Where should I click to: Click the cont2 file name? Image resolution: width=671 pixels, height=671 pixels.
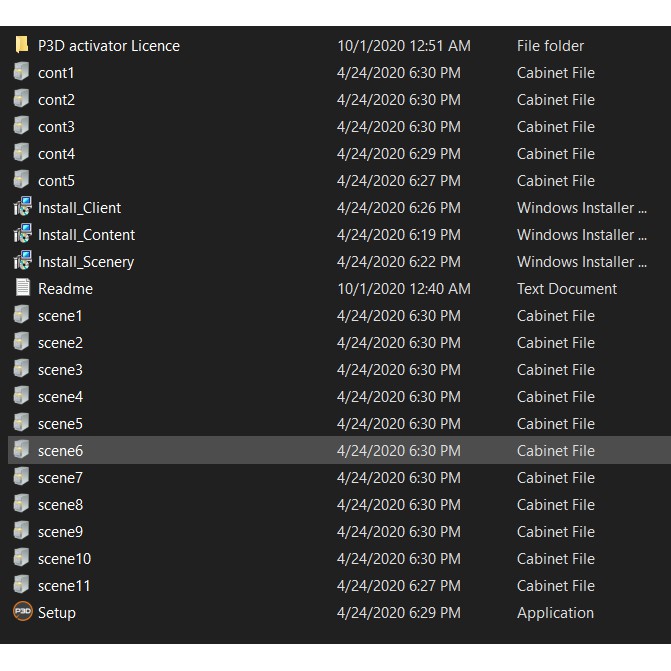click(x=56, y=100)
